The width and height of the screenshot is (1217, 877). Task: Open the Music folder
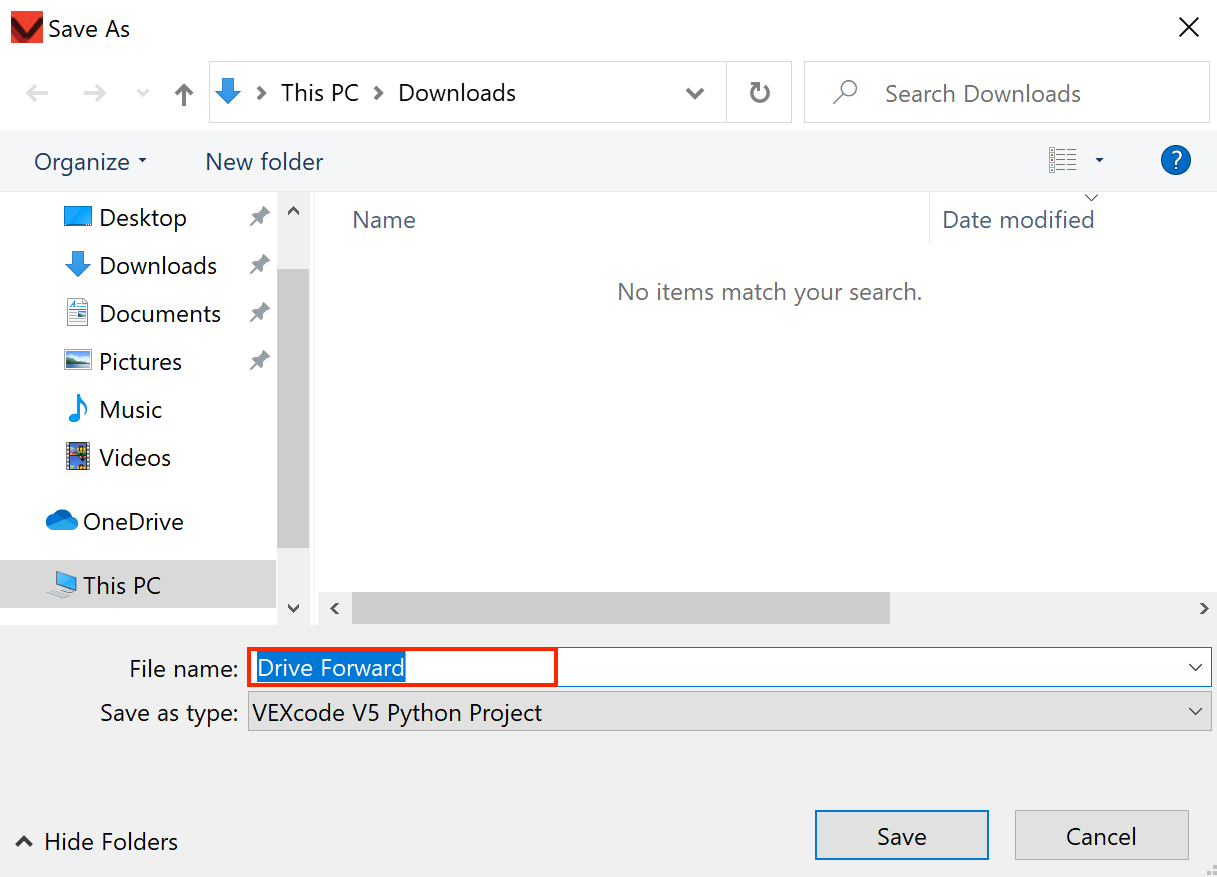click(130, 409)
